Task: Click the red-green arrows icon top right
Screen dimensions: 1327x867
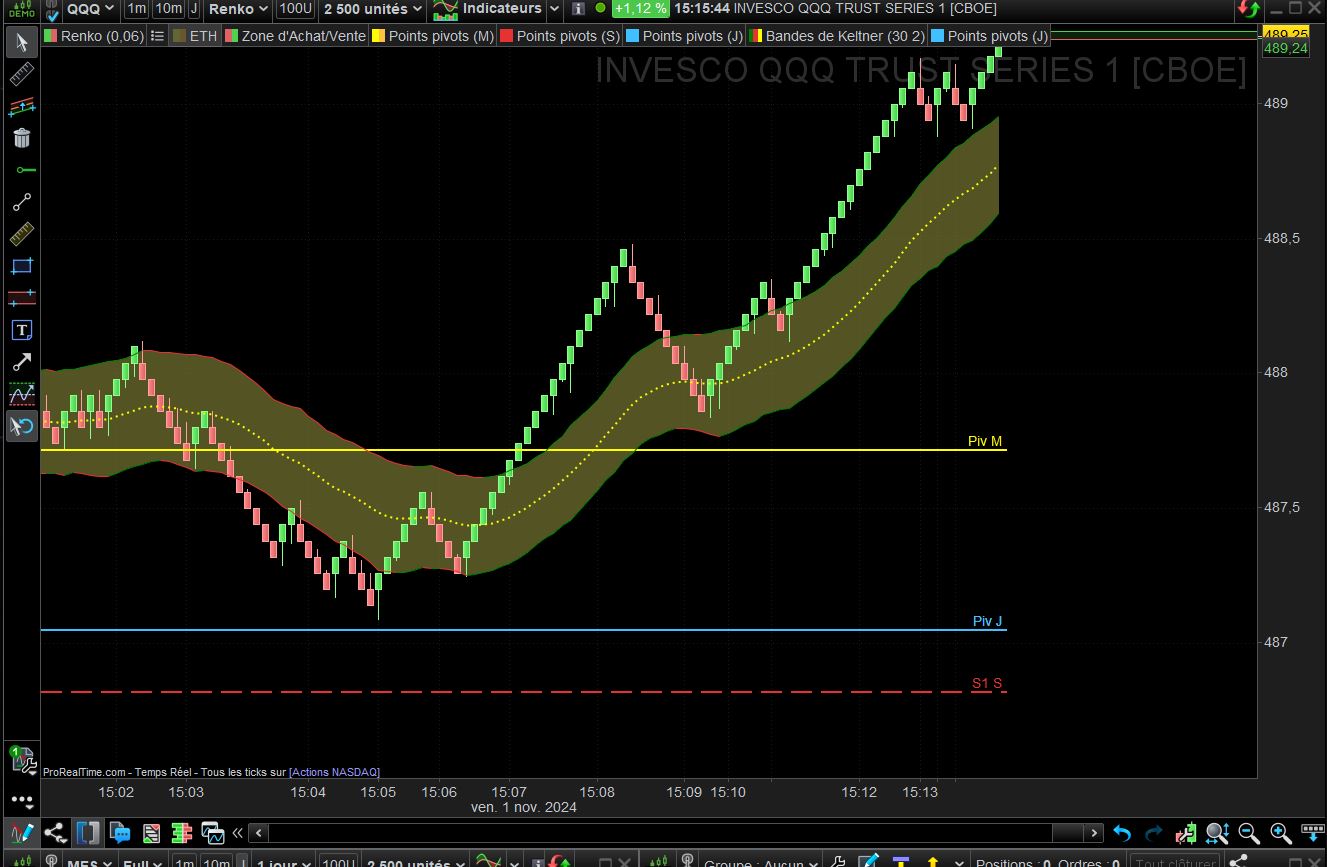Action: click(1250, 9)
